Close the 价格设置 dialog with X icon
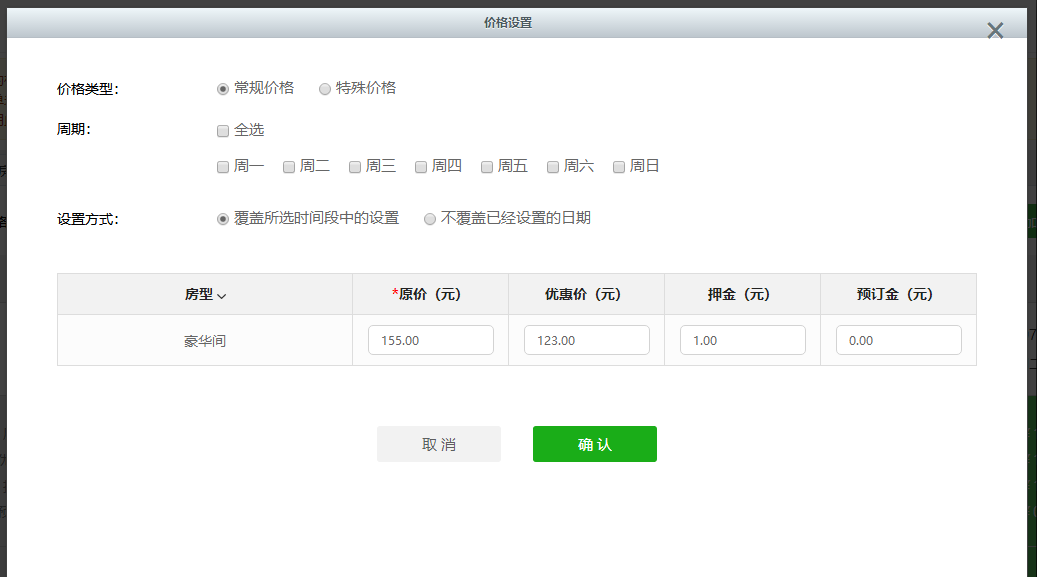The image size is (1037, 577). pyautogui.click(x=995, y=31)
